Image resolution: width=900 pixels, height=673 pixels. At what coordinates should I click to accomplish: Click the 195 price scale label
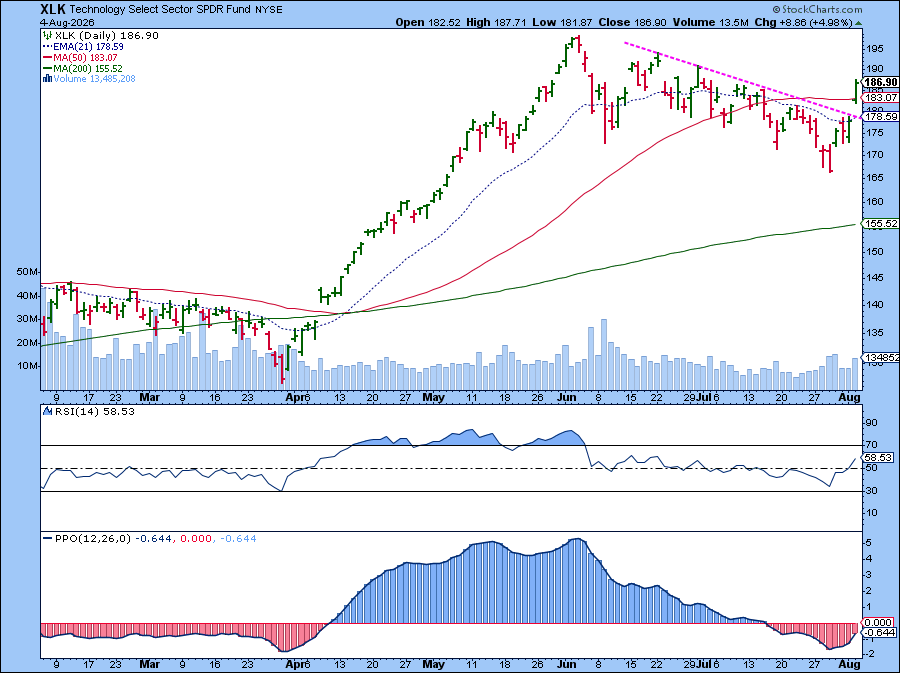[875, 49]
